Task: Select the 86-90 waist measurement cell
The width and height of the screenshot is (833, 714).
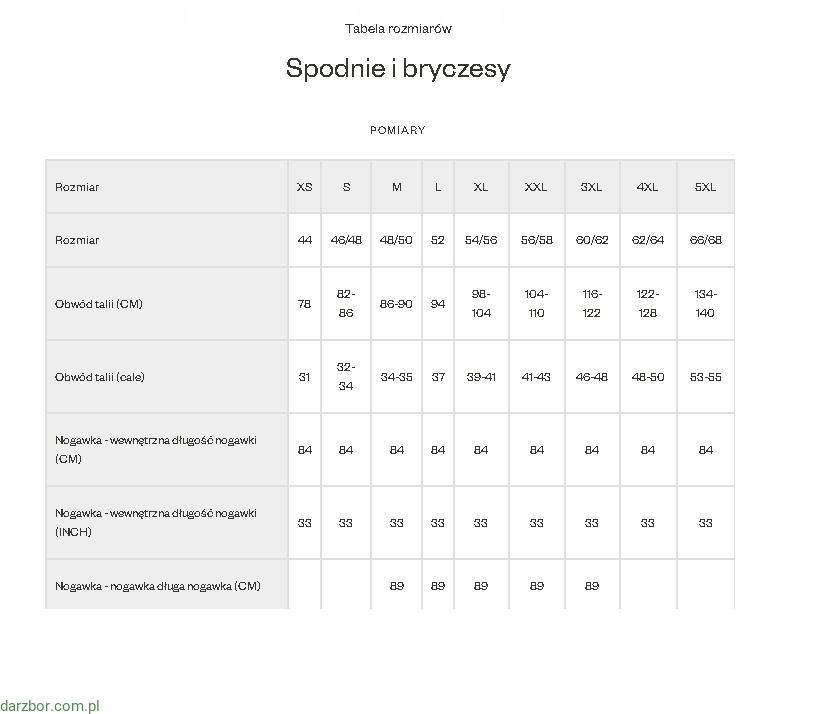Action: (x=397, y=304)
